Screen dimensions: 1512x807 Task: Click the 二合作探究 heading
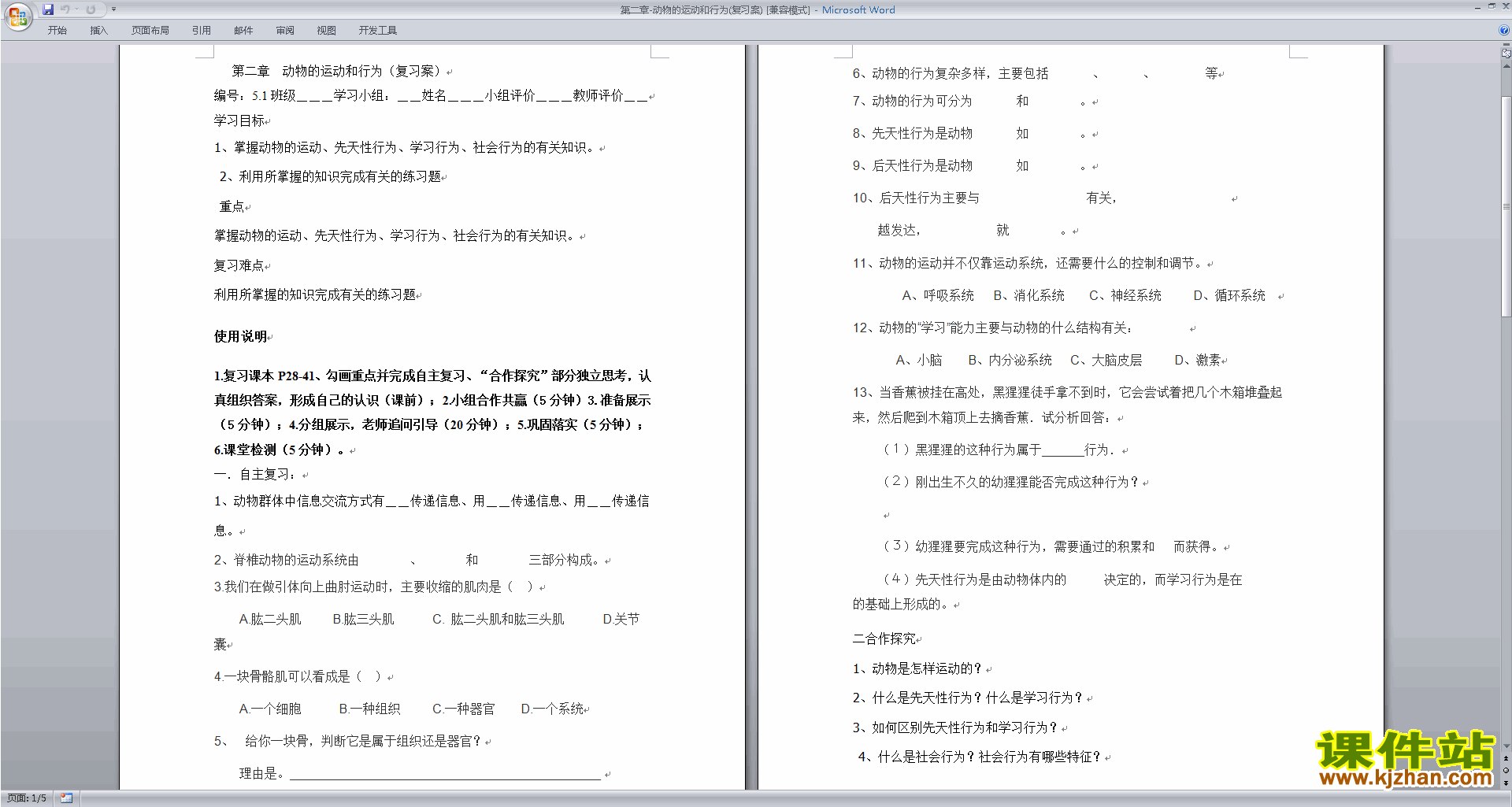(884, 639)
